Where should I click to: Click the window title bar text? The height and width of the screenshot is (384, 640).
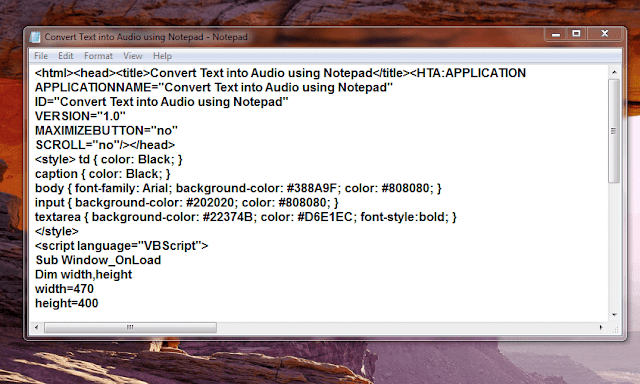[146, 37]
